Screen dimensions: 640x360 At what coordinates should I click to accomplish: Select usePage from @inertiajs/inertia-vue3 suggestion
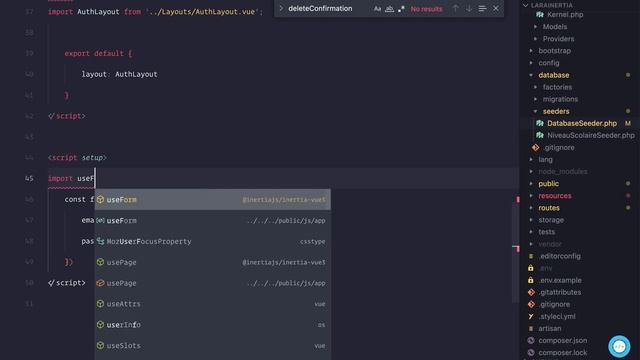coord(213,262)
